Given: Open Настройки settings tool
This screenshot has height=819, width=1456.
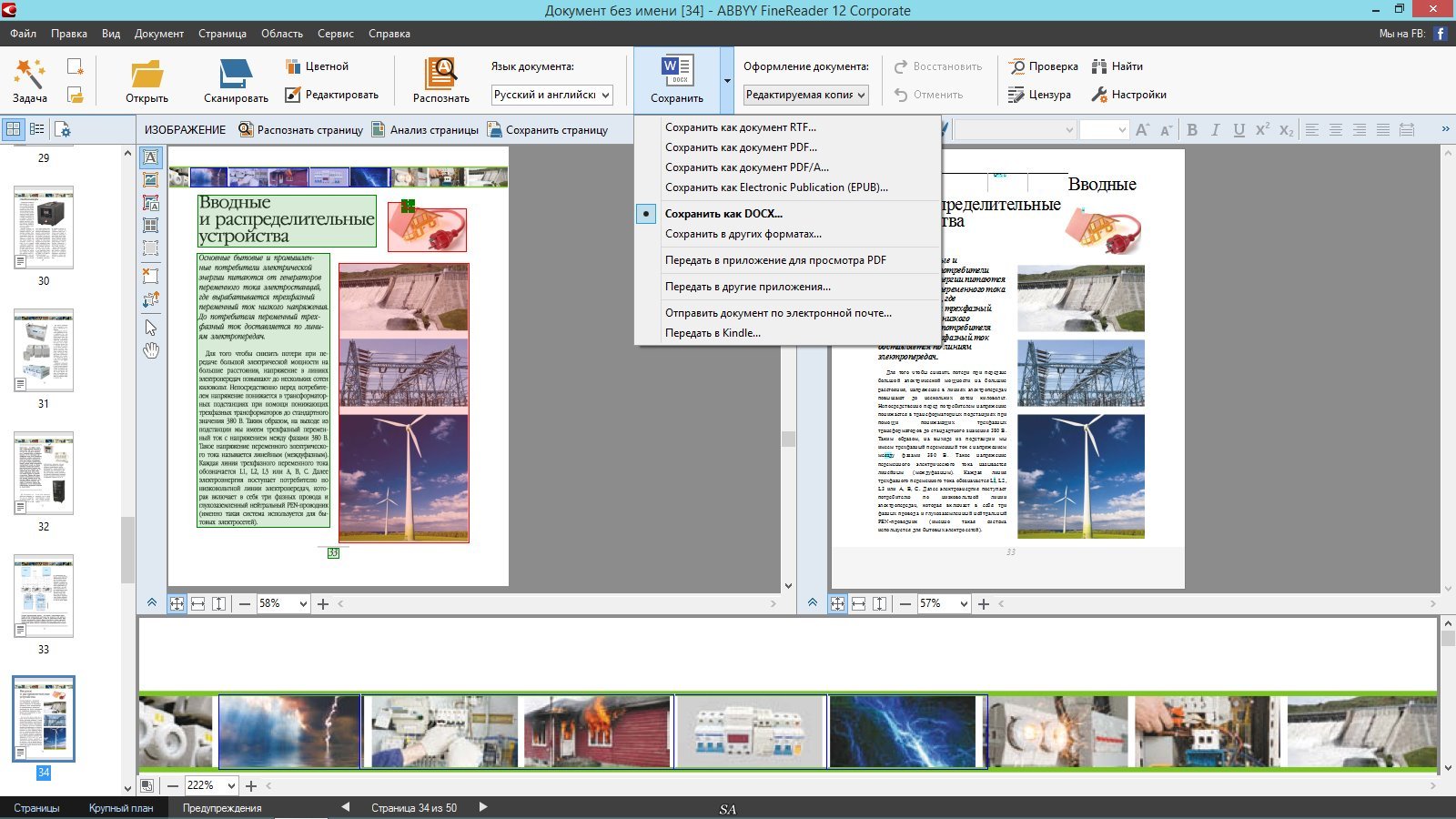Looking at the screenshot, I should pyautogui.click(x=1128, y=95).
